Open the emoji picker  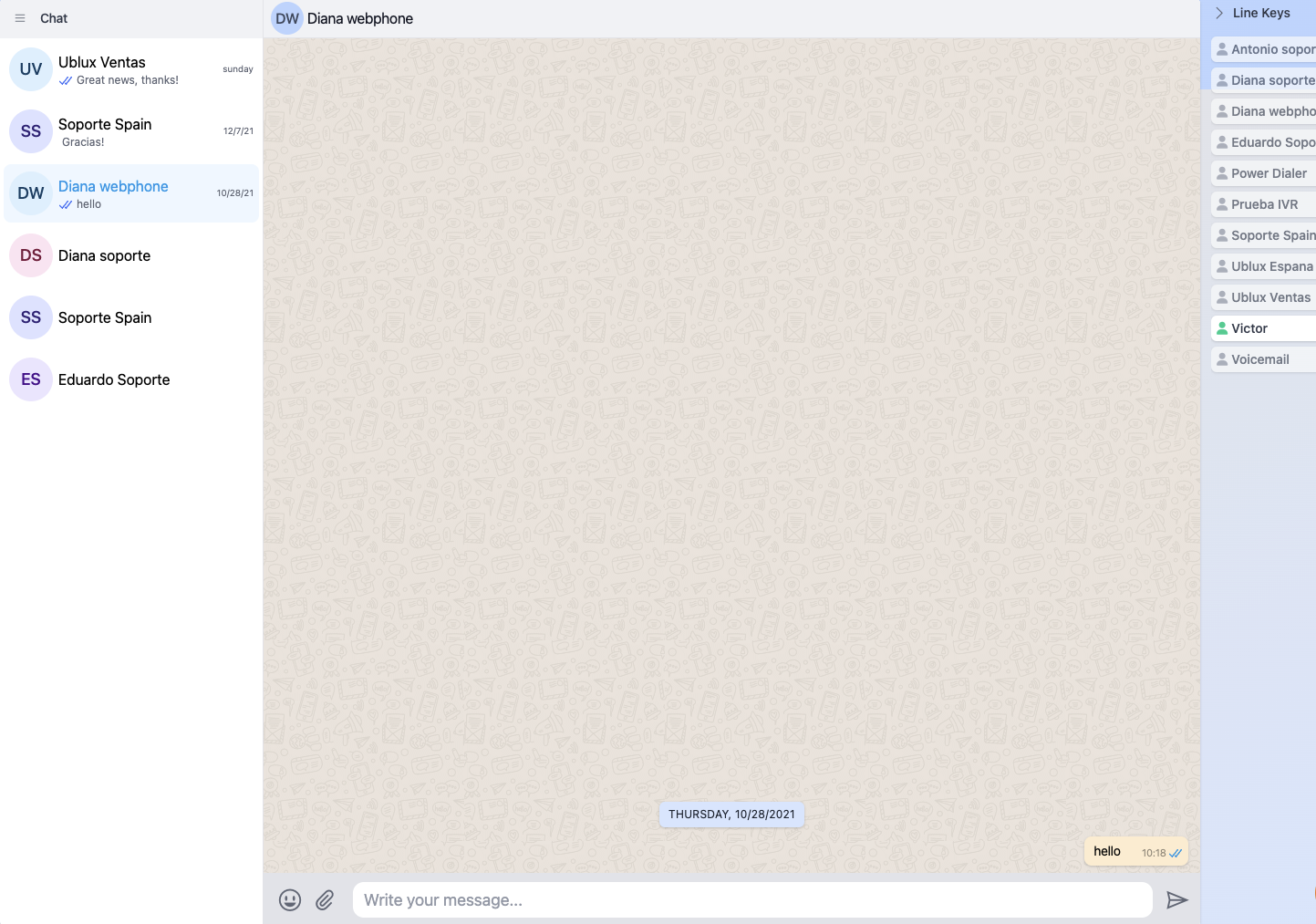point(290,900)
